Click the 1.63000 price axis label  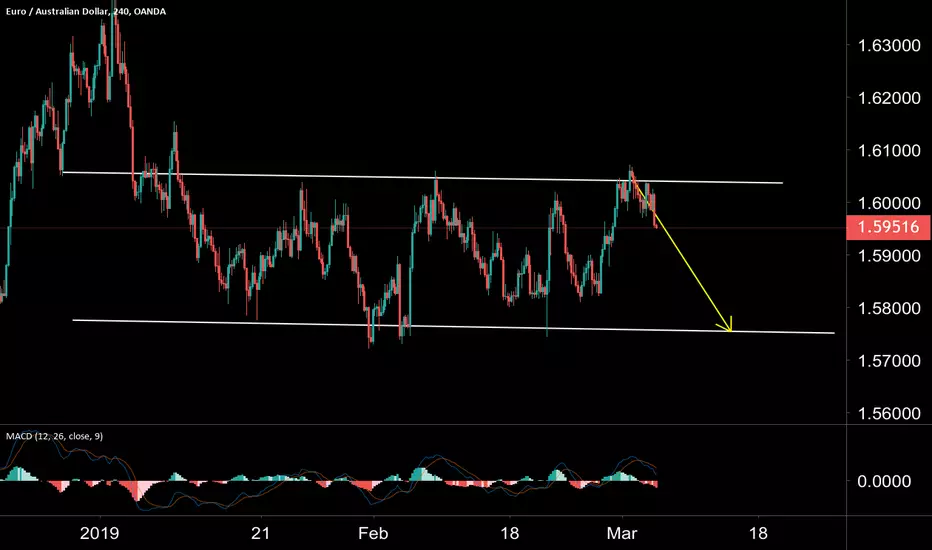tap(889, 46)
